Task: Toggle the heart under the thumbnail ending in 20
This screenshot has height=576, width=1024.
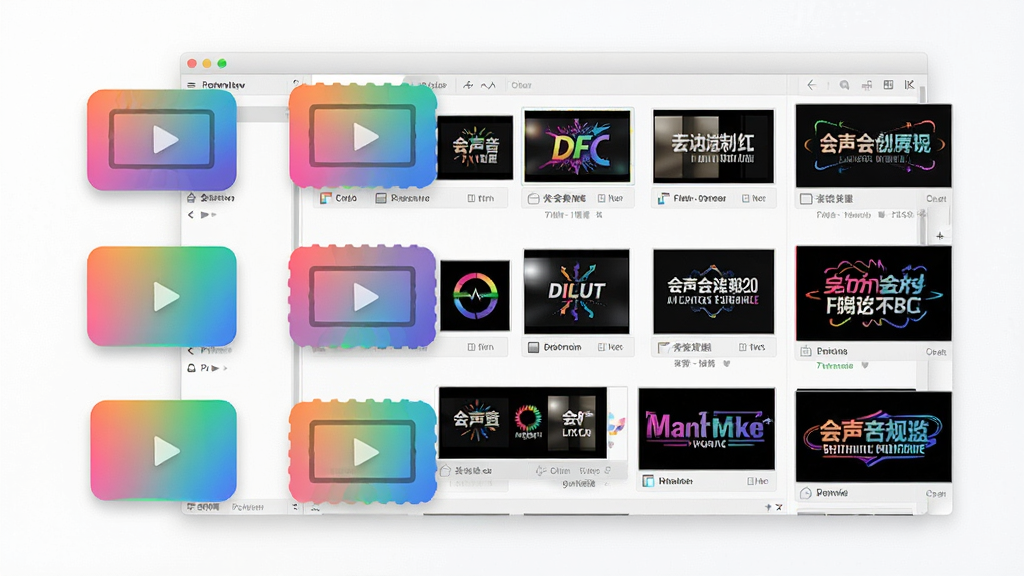Action: (x=726, y=363)
